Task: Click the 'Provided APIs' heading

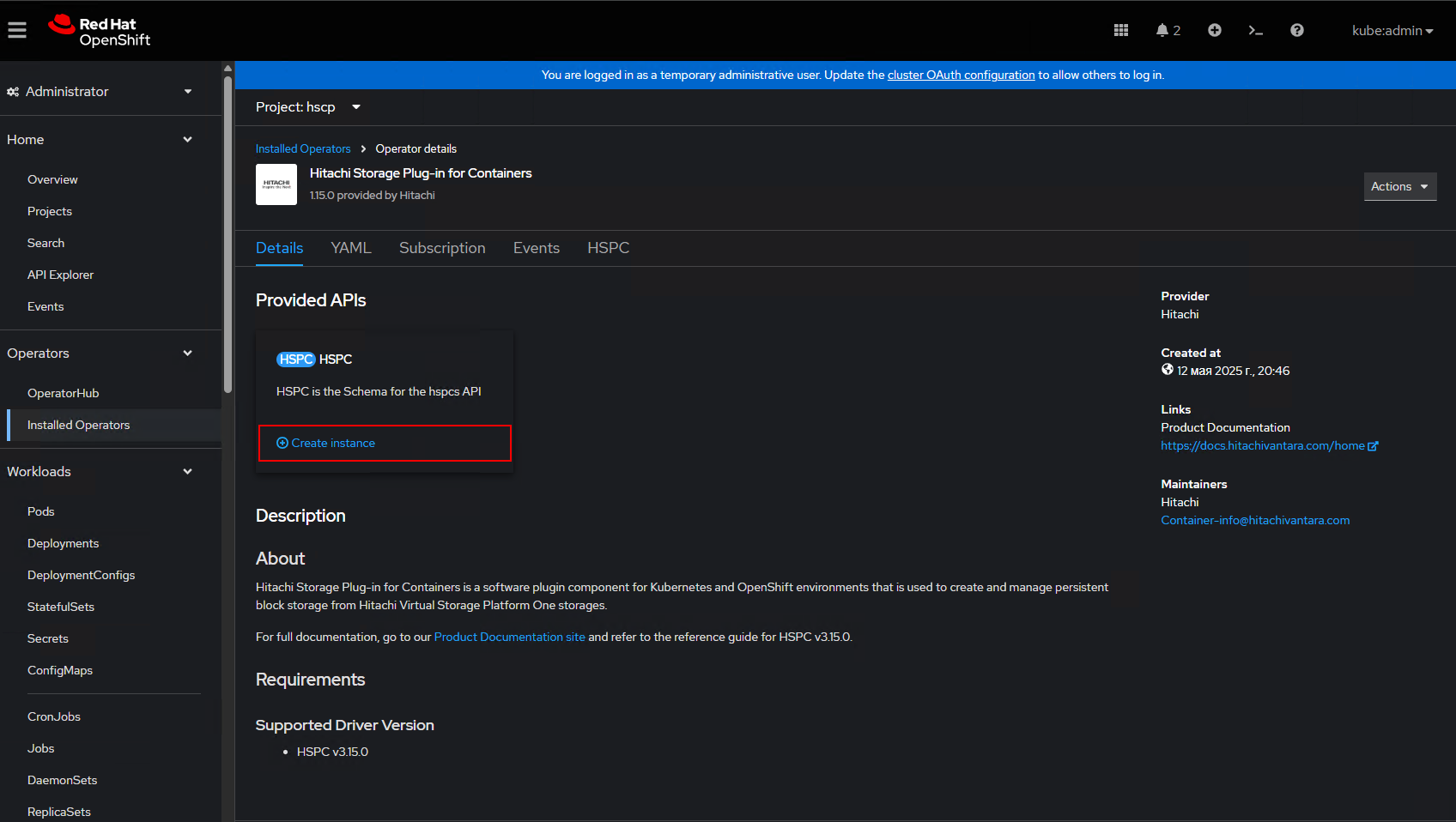Action: 311,300
